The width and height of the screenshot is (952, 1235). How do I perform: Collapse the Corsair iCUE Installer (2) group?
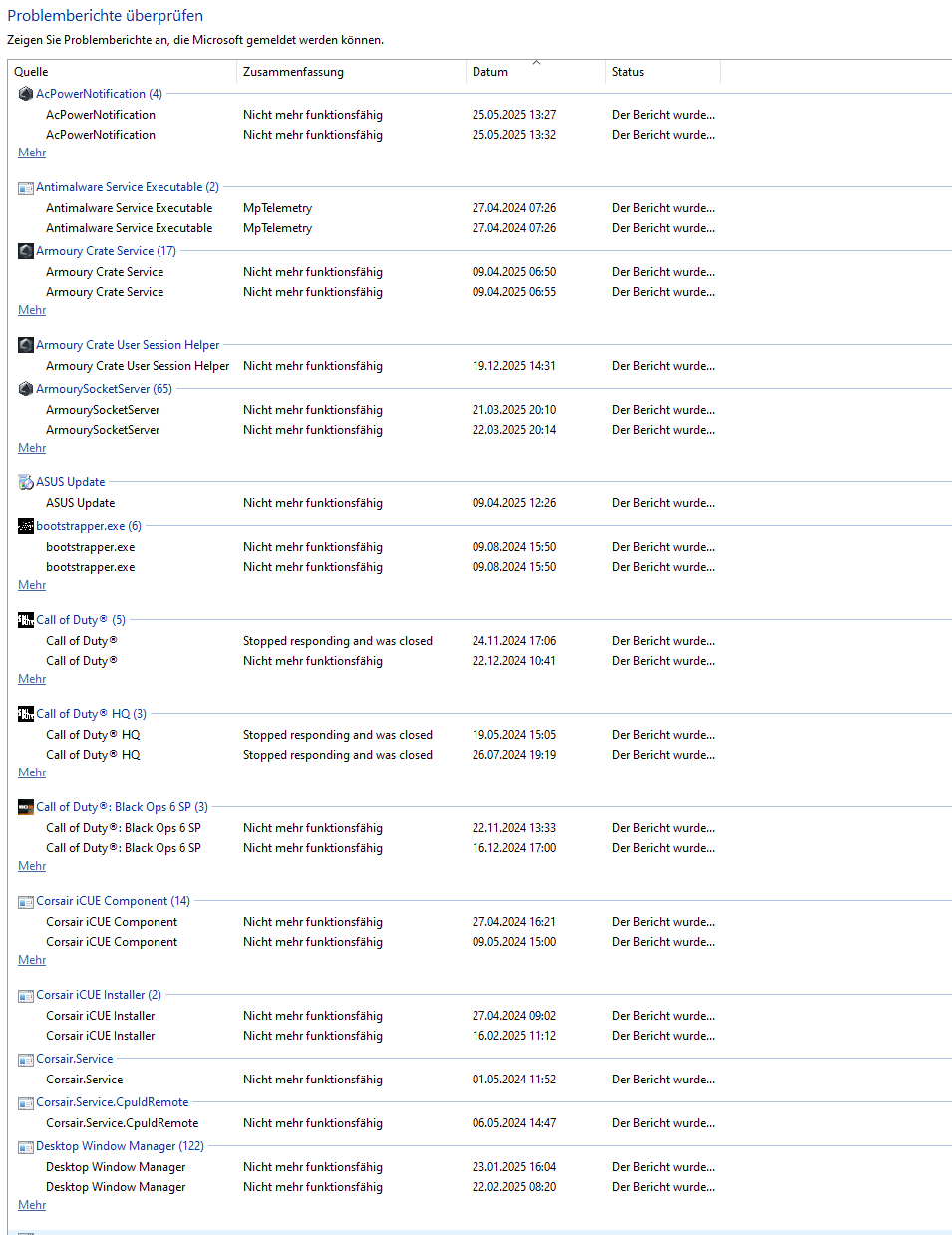coord(99,995)
